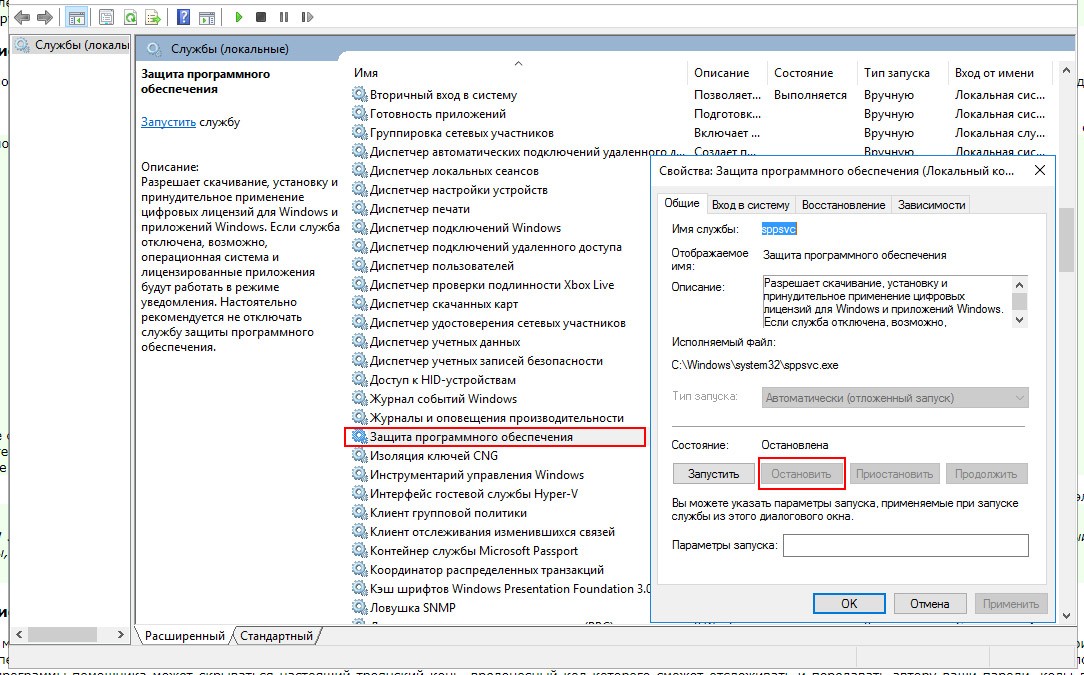Go back with the toolbar left arrow
Viewport: 1084px width, 675px height.
tap(22, 17)
